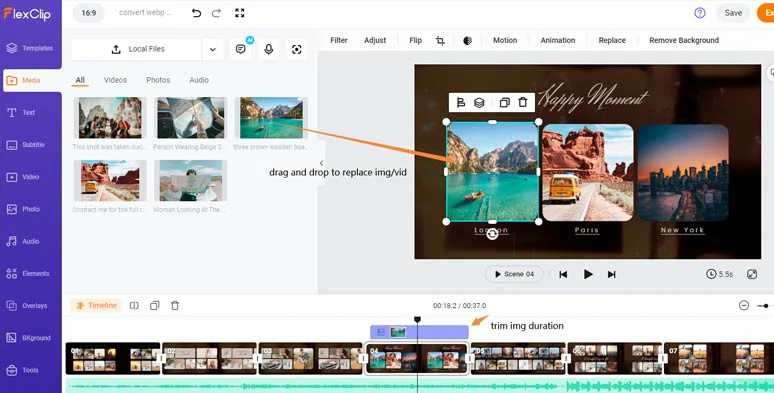This screenshot has width=774, height=393.
Task: Start voice recording with microphone icon
Action: [x=269, y=49]
